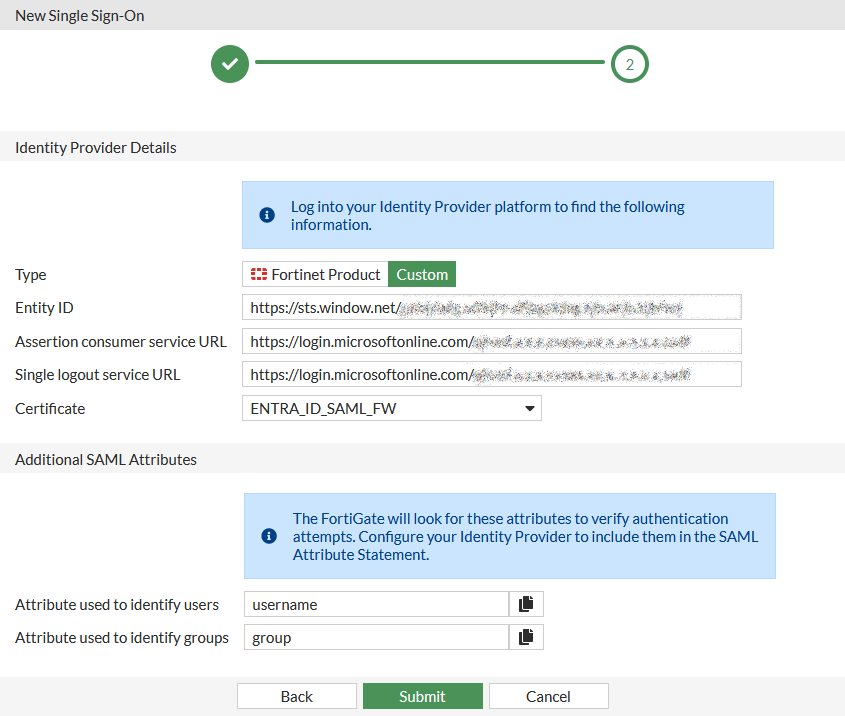Click the info icon in SAML Attributes notice

[268, 536]
